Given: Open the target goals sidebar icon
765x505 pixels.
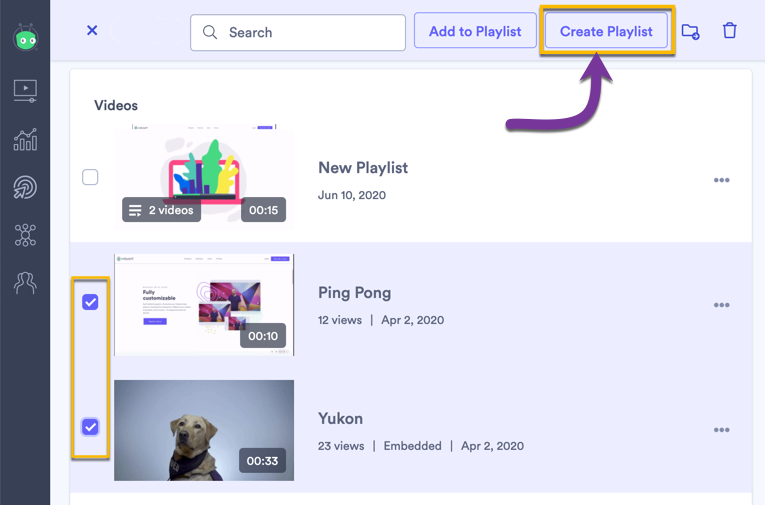Looking at the screenshot, I should point(25,187).
